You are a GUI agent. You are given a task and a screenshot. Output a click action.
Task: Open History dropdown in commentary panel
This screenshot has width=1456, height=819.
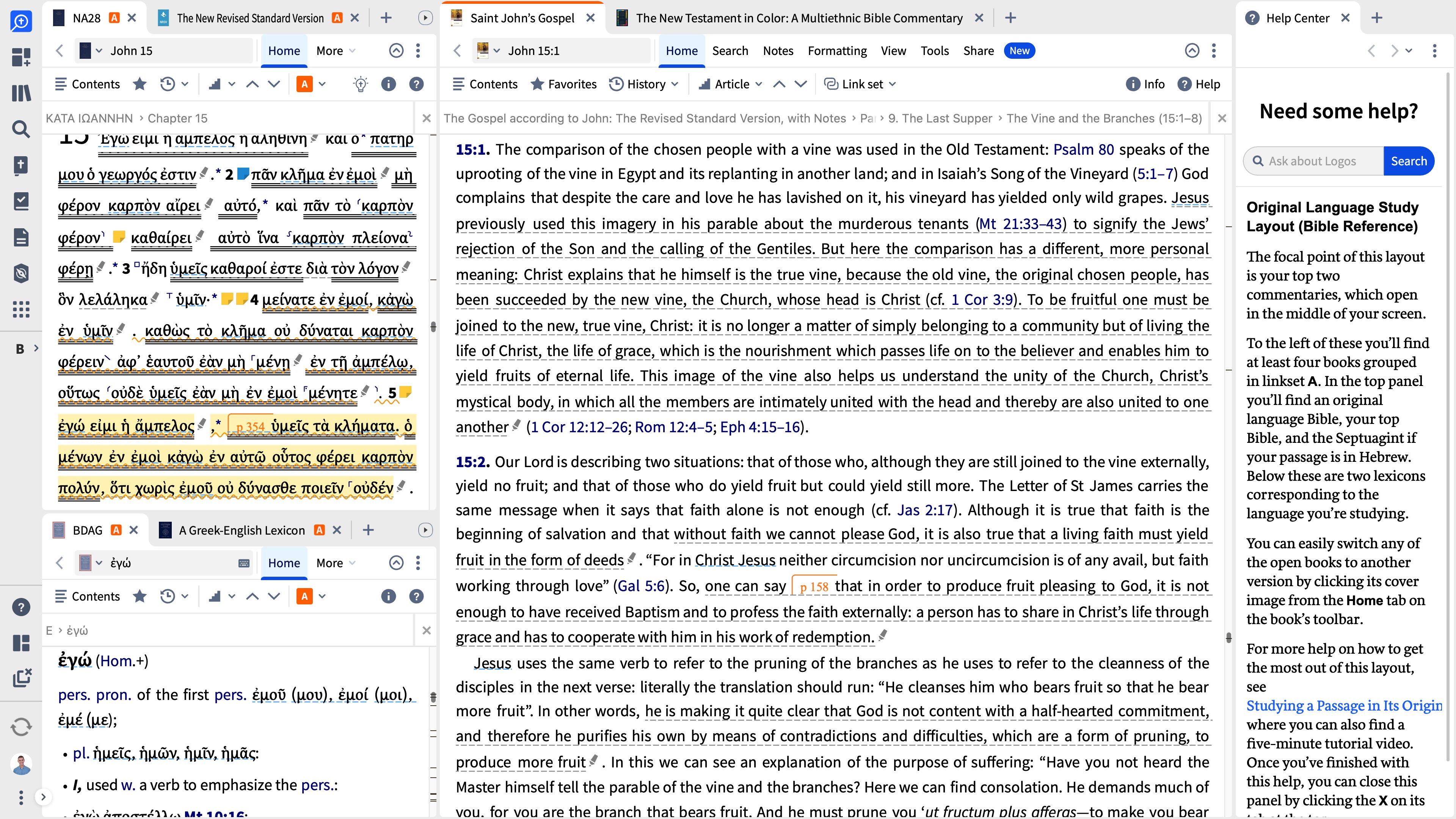(644, 84)
